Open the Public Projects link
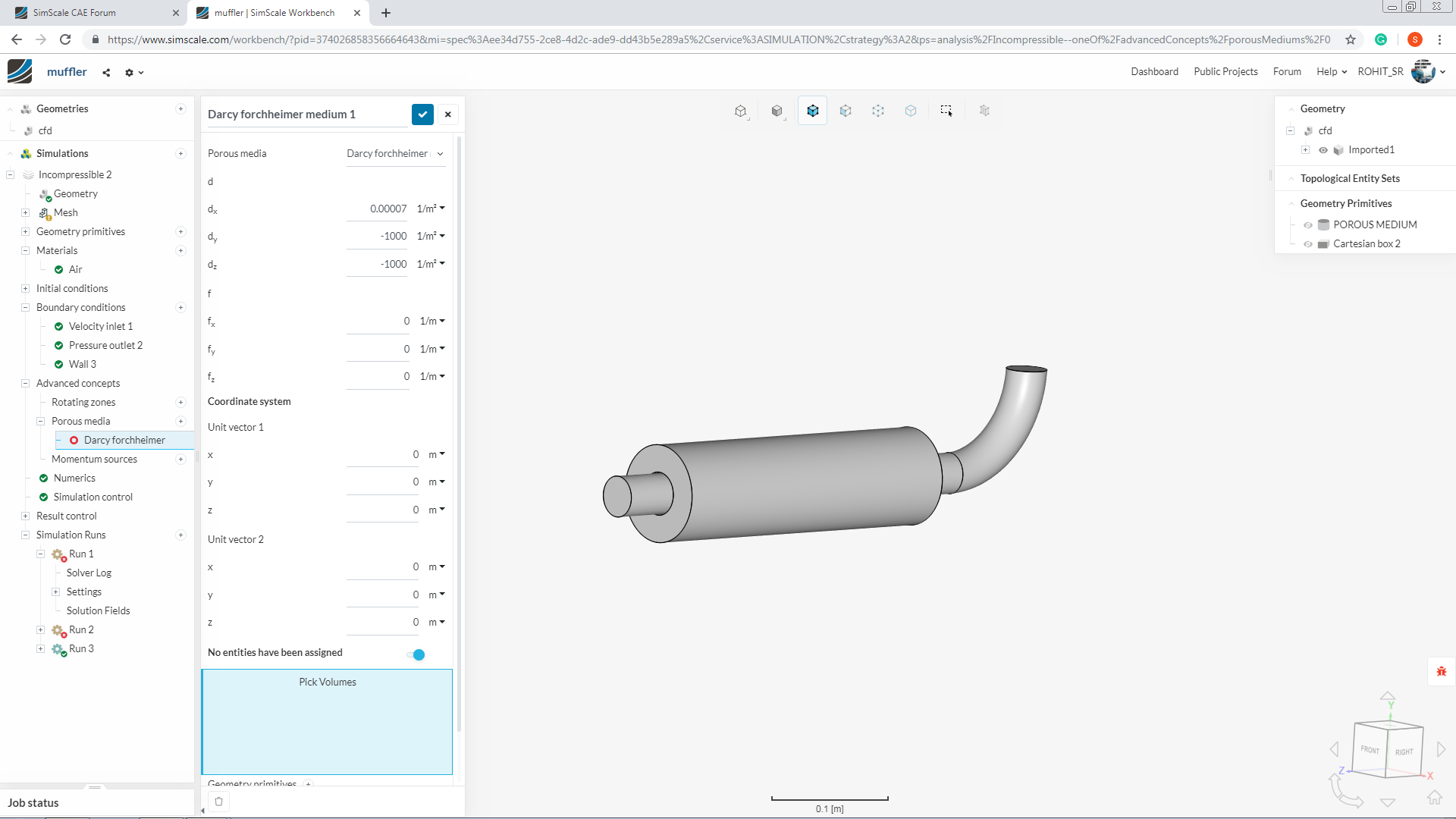Image resolution: width=1456 pixels, height=819 pixels. (1225, 72)
